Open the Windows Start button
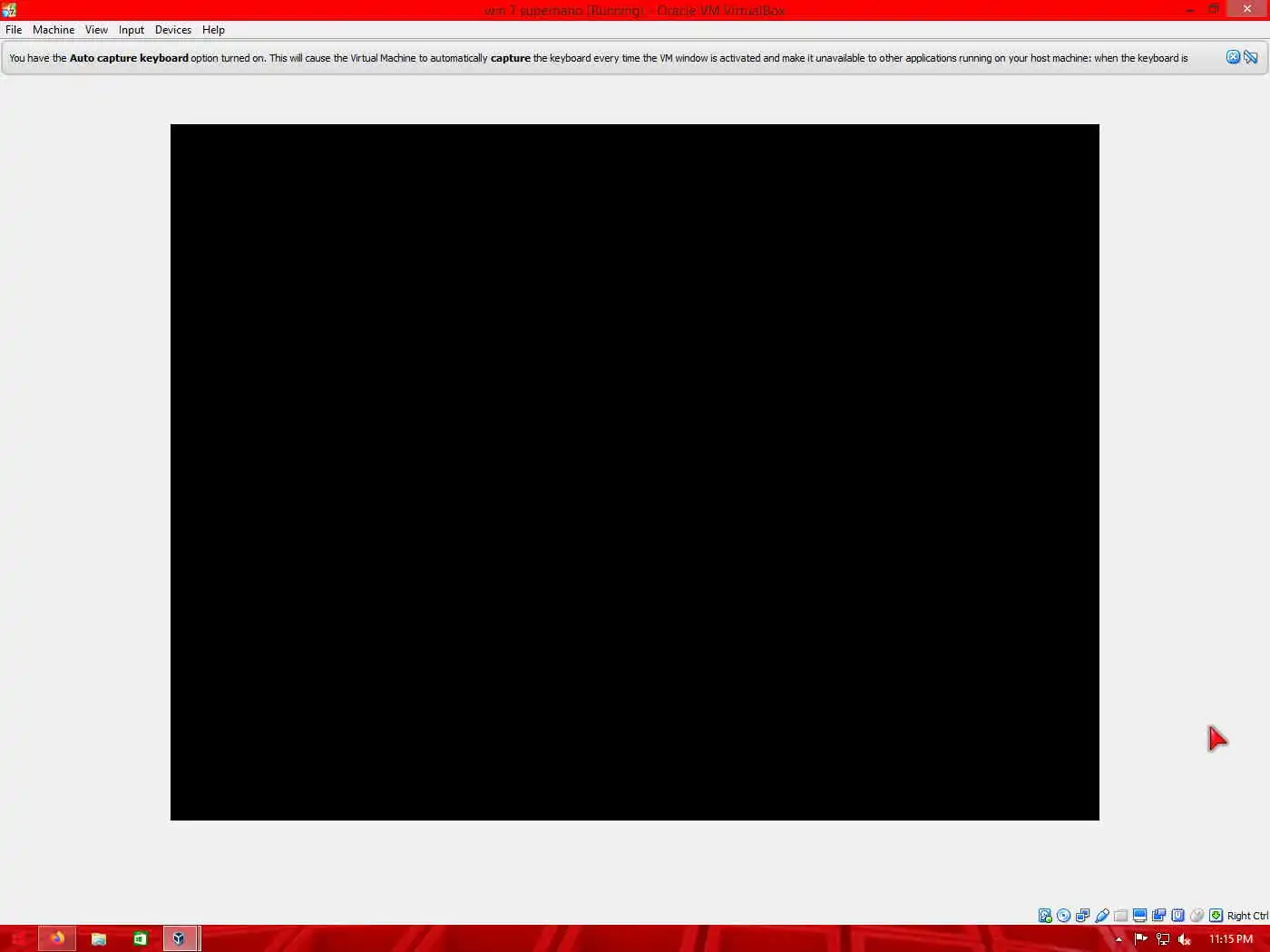The width and height of the screenshot is (1270, 952). [x=18, y=938]
